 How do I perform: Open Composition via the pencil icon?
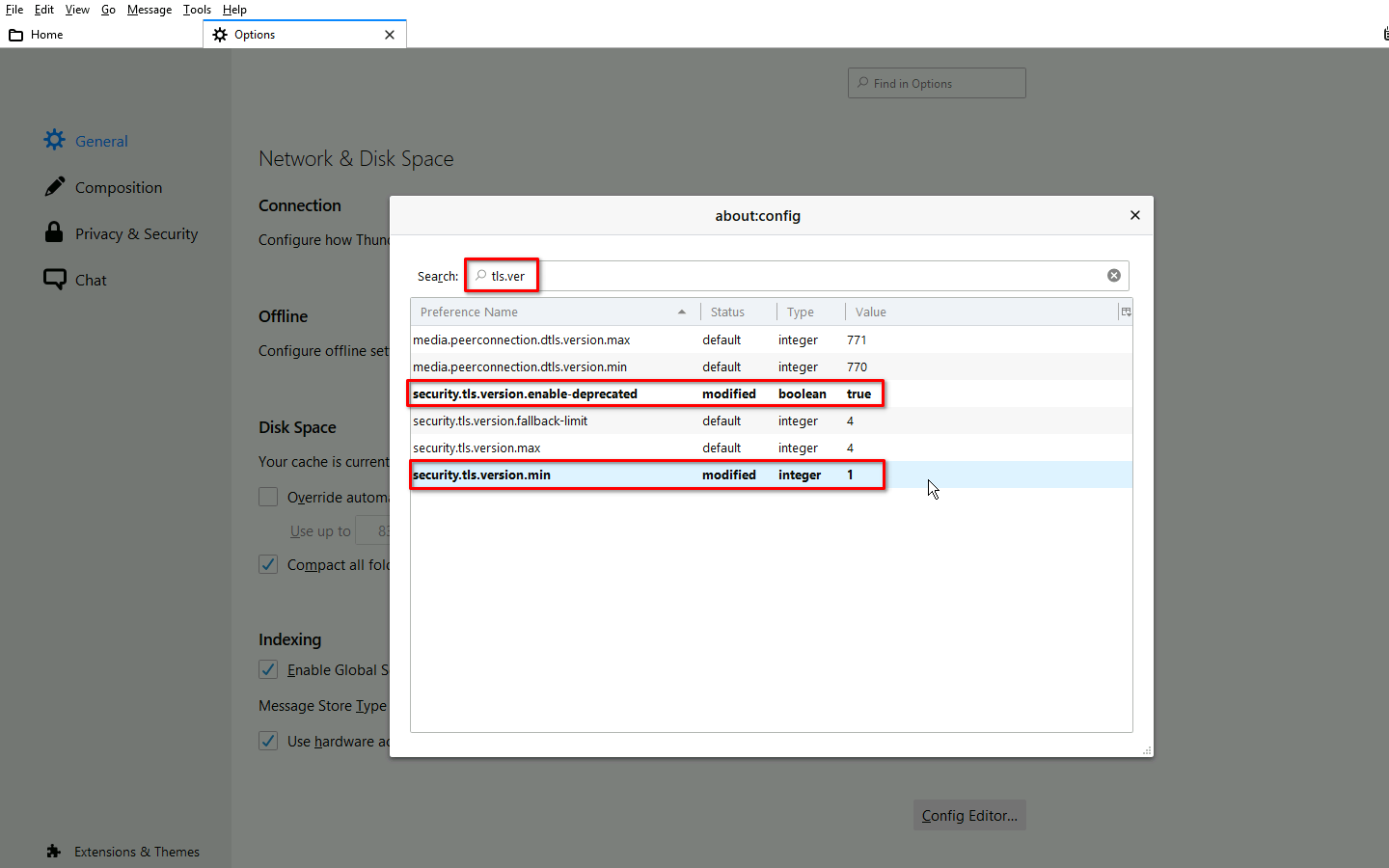(55, 186)
